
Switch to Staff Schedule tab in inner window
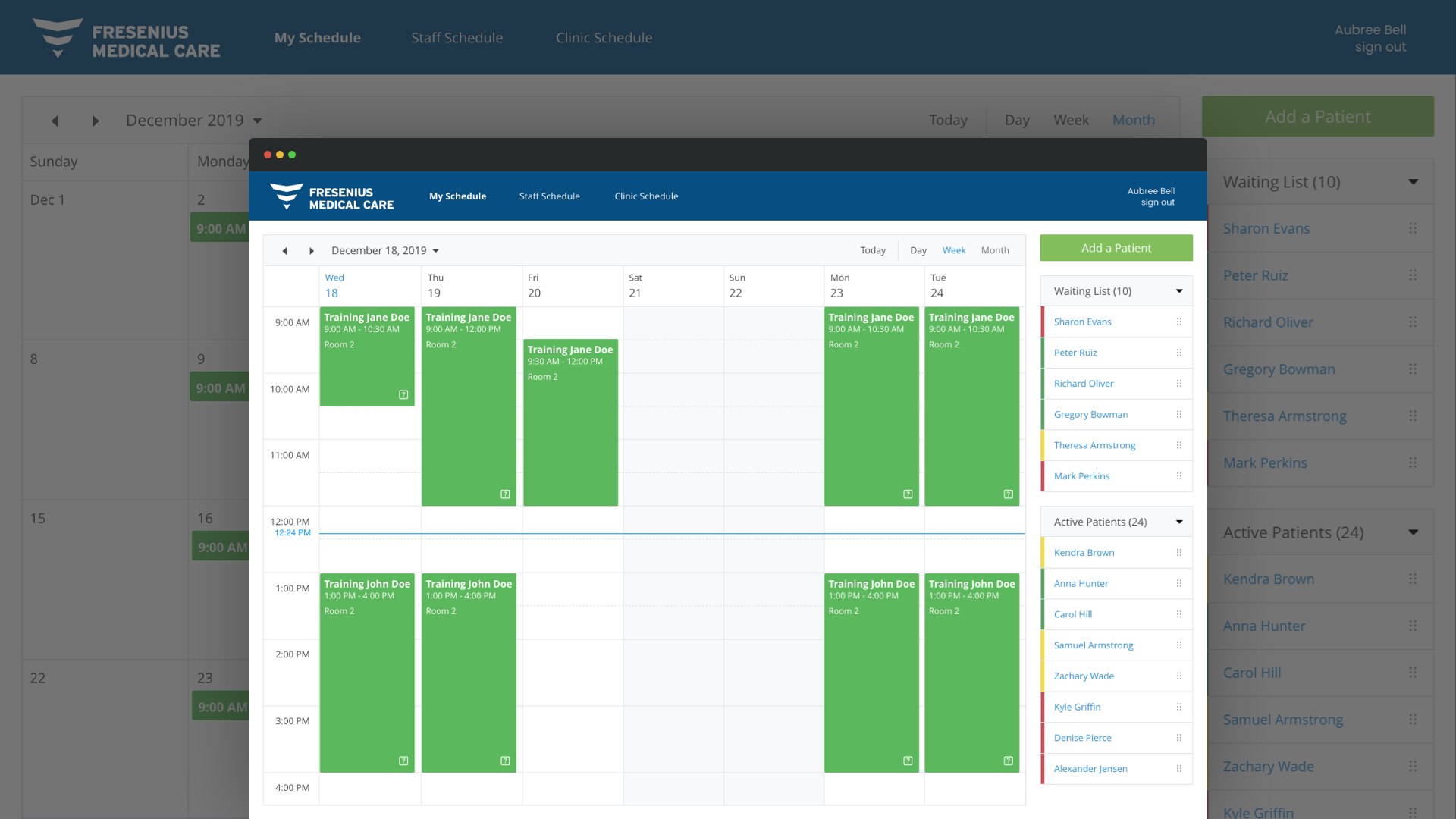tap(549, 196)
